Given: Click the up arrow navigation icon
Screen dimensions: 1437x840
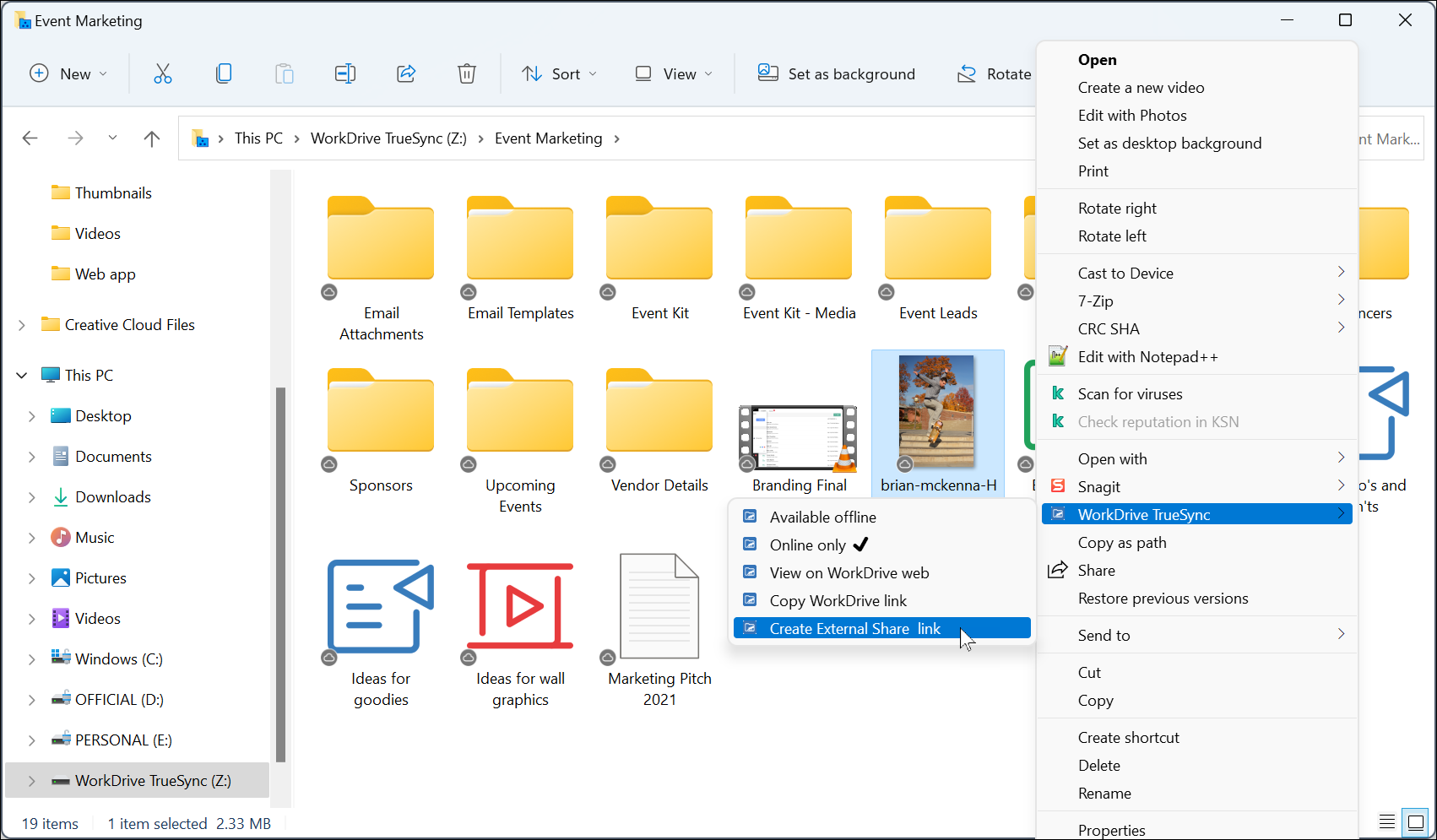Looking at the screenshot, I should pyautogui.click(x=152, y=138).
